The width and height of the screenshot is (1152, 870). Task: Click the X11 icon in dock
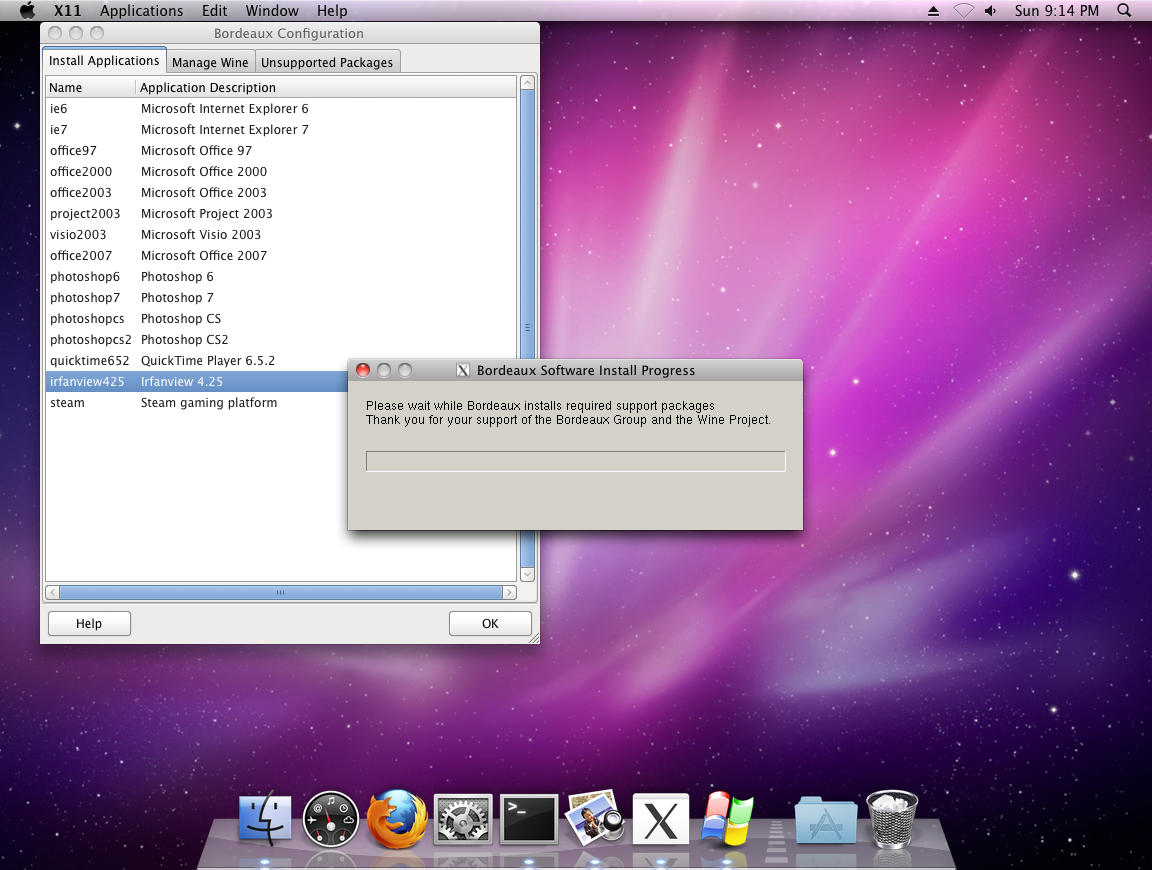click(660, 820)
